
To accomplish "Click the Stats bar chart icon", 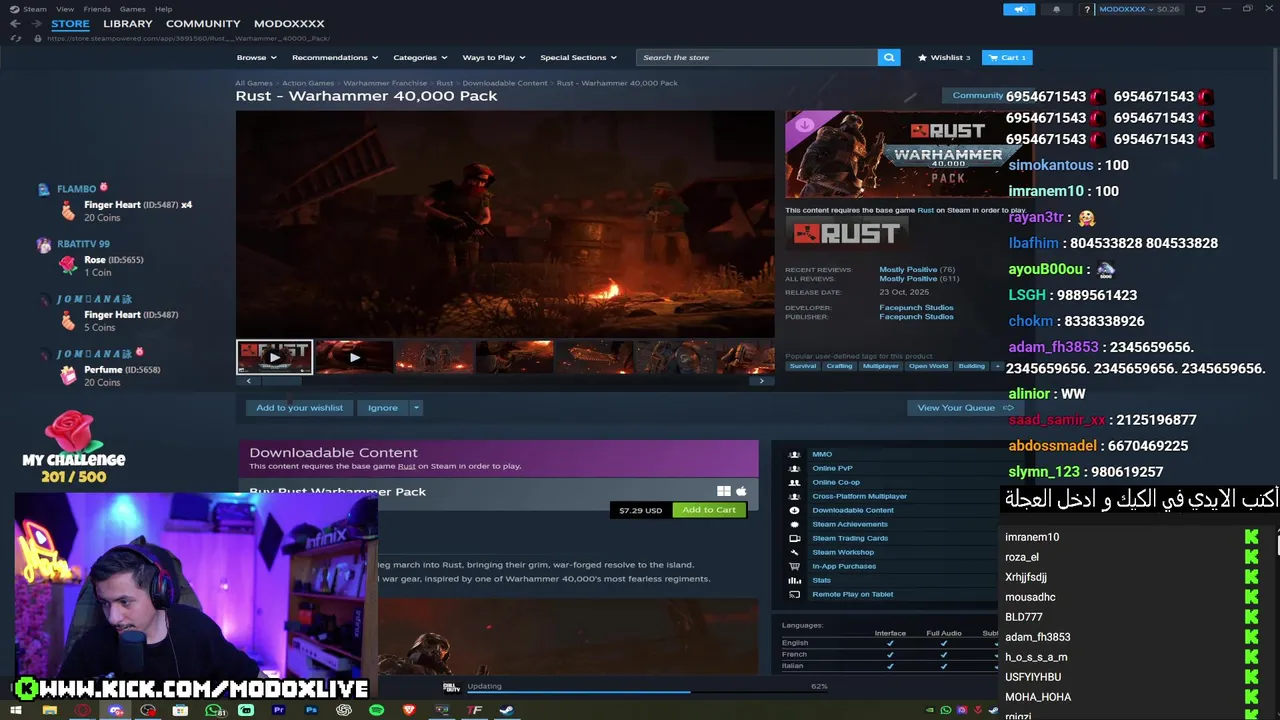I will click(x=795, y=580).
